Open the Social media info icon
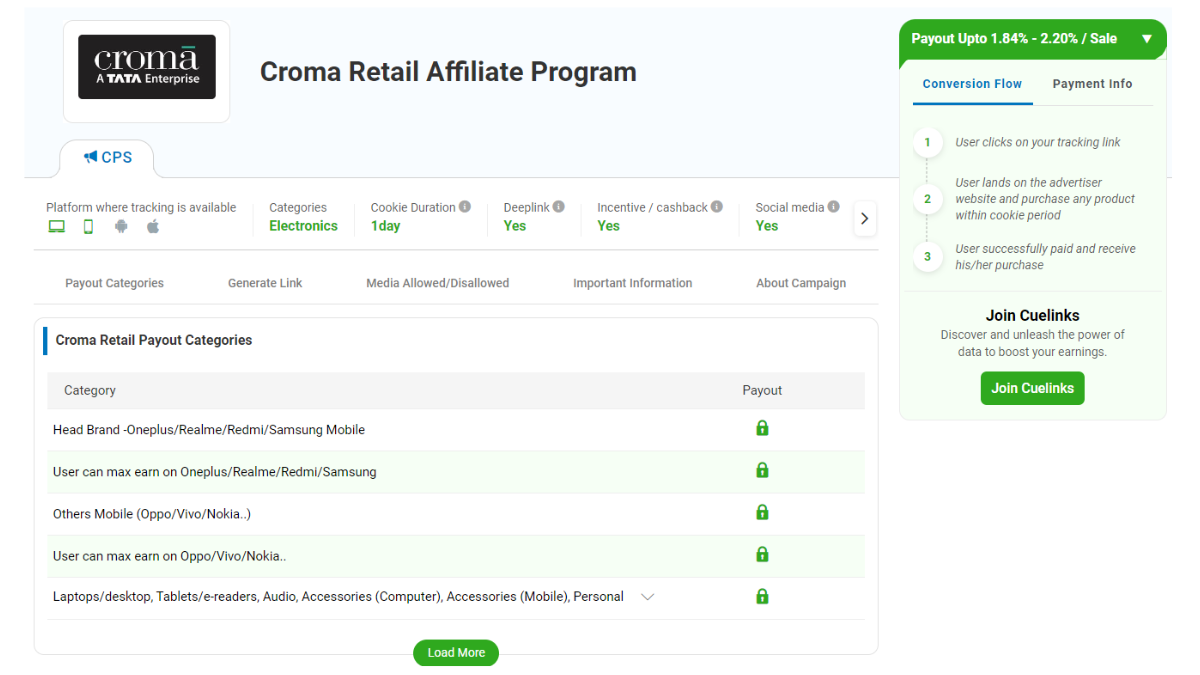 tap(833, 205)
